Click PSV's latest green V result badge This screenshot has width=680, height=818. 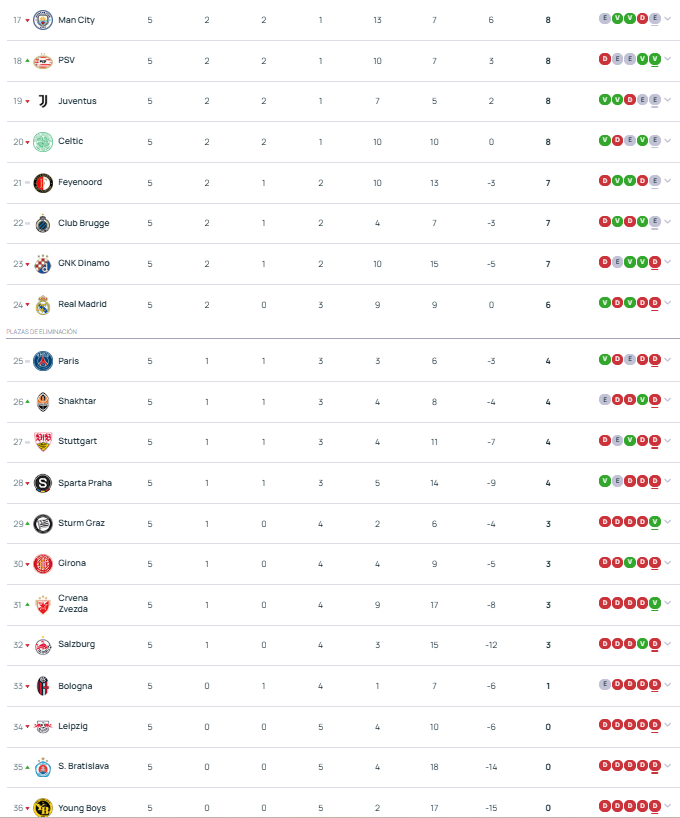655,59
